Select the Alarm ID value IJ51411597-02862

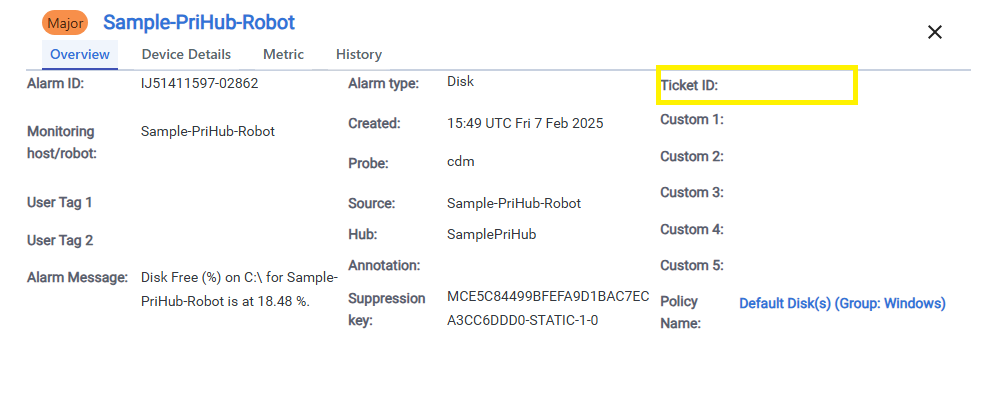pyautogui.click(x=200, y=84)
